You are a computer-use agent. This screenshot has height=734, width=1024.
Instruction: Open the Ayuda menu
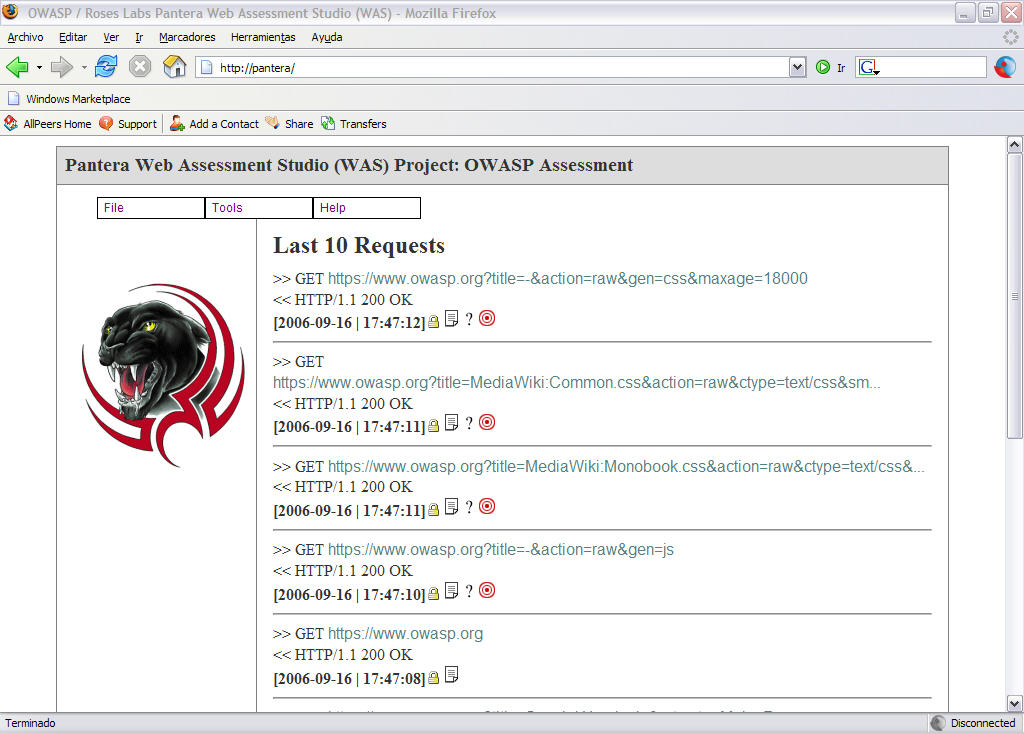(327, 37)
